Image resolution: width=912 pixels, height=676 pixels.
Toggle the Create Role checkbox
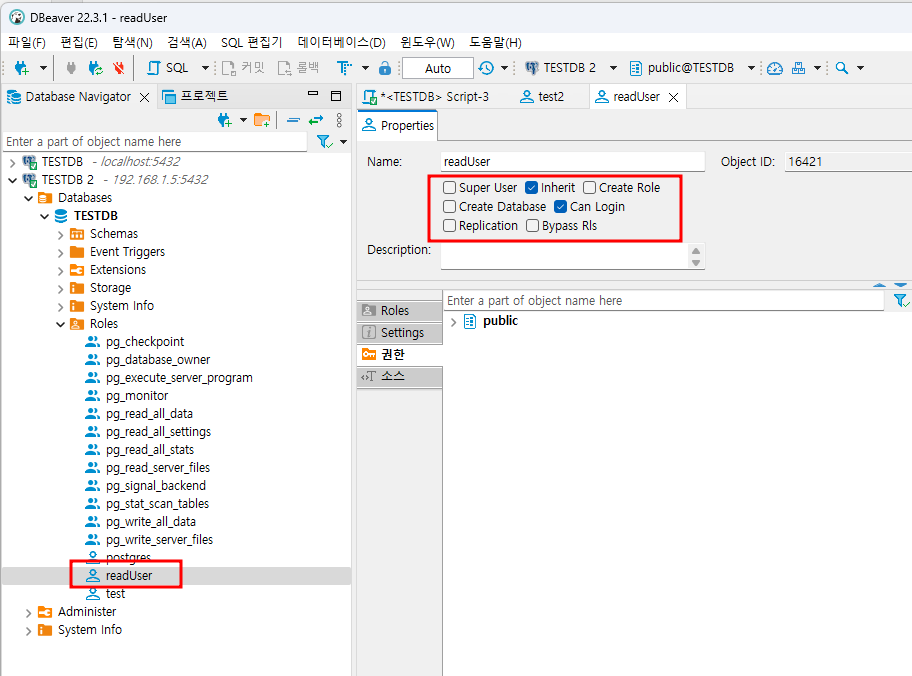tap(589, 187)
